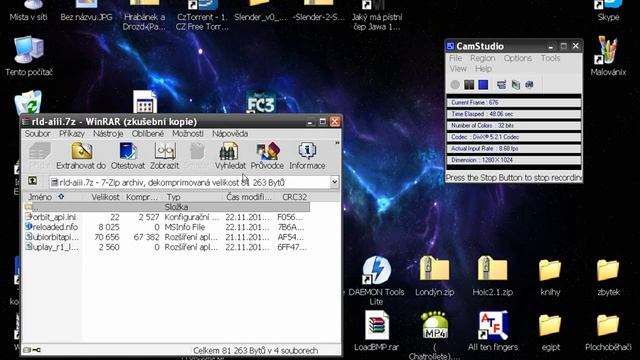Open DAEMON Tools Lite shortcut
Screen dimensions: 640x360
[x=376, y=280]
